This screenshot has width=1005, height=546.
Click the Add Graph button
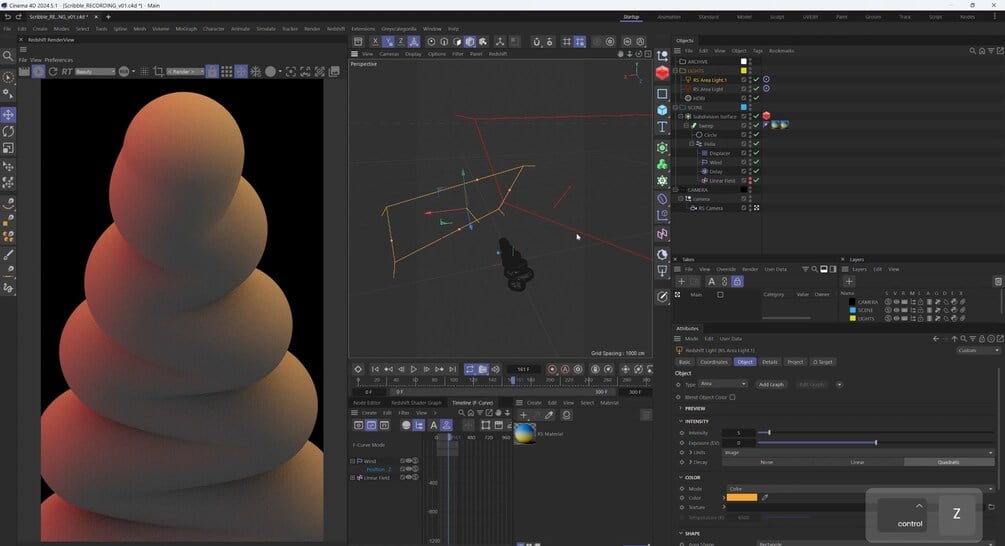click(x=771, y=385)
